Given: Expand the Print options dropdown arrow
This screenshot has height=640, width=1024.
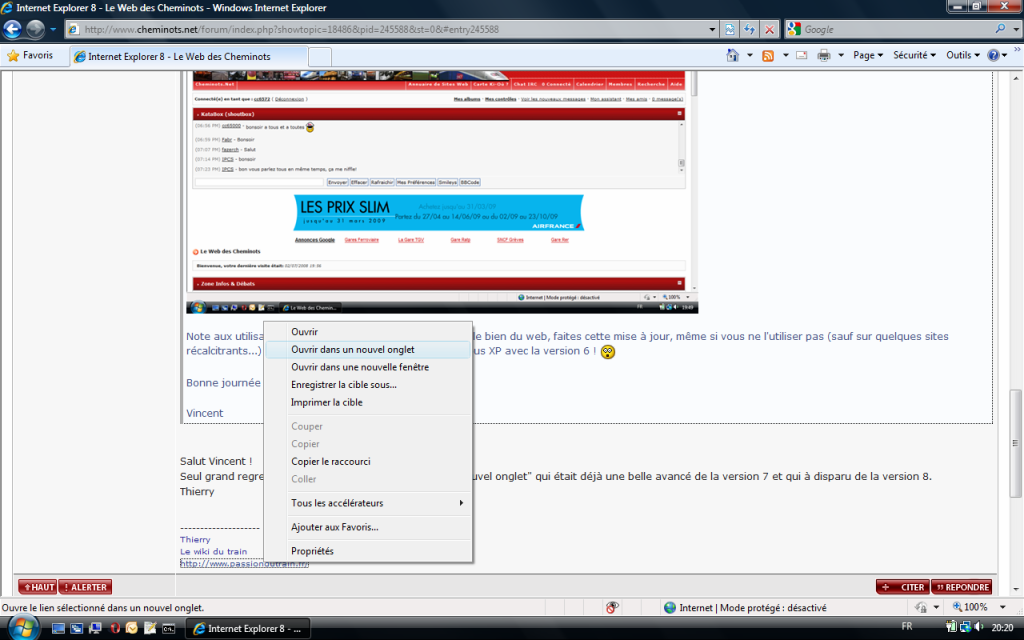Looking at the screenshot, I should tap(841, 56).
